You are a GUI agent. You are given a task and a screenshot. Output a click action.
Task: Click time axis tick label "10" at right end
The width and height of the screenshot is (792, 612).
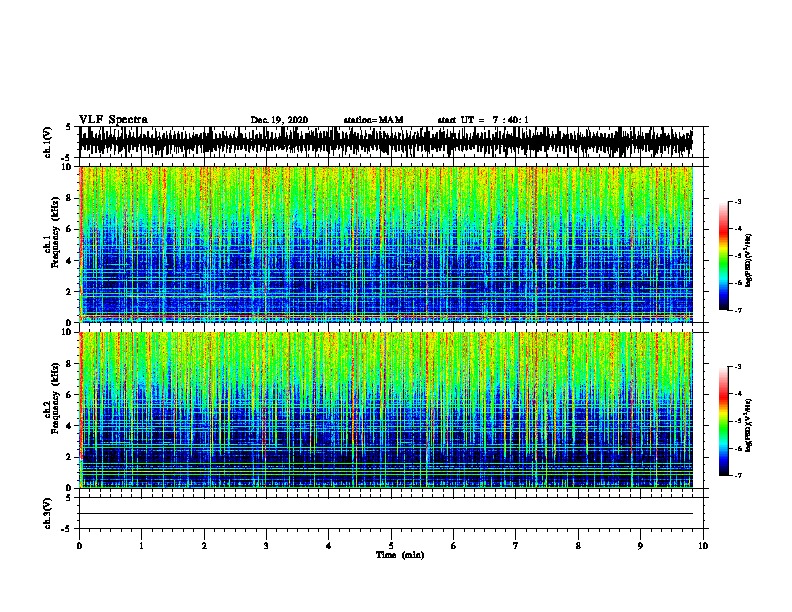click(703, 546)
